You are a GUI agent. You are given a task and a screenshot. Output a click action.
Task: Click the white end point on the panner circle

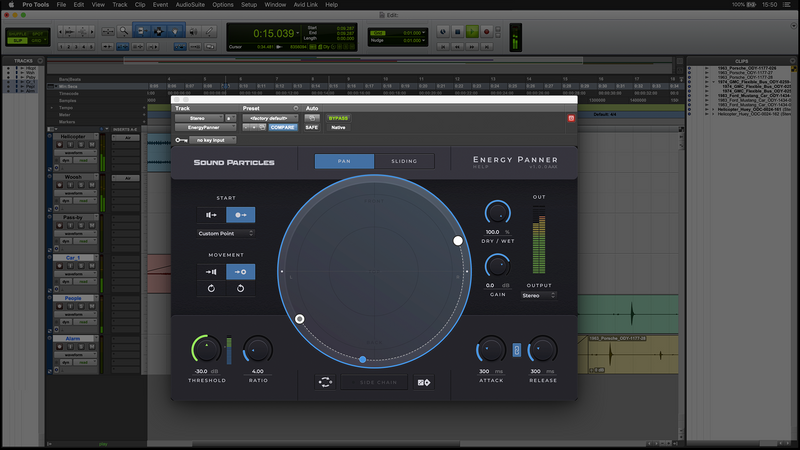tap(458, 241)
